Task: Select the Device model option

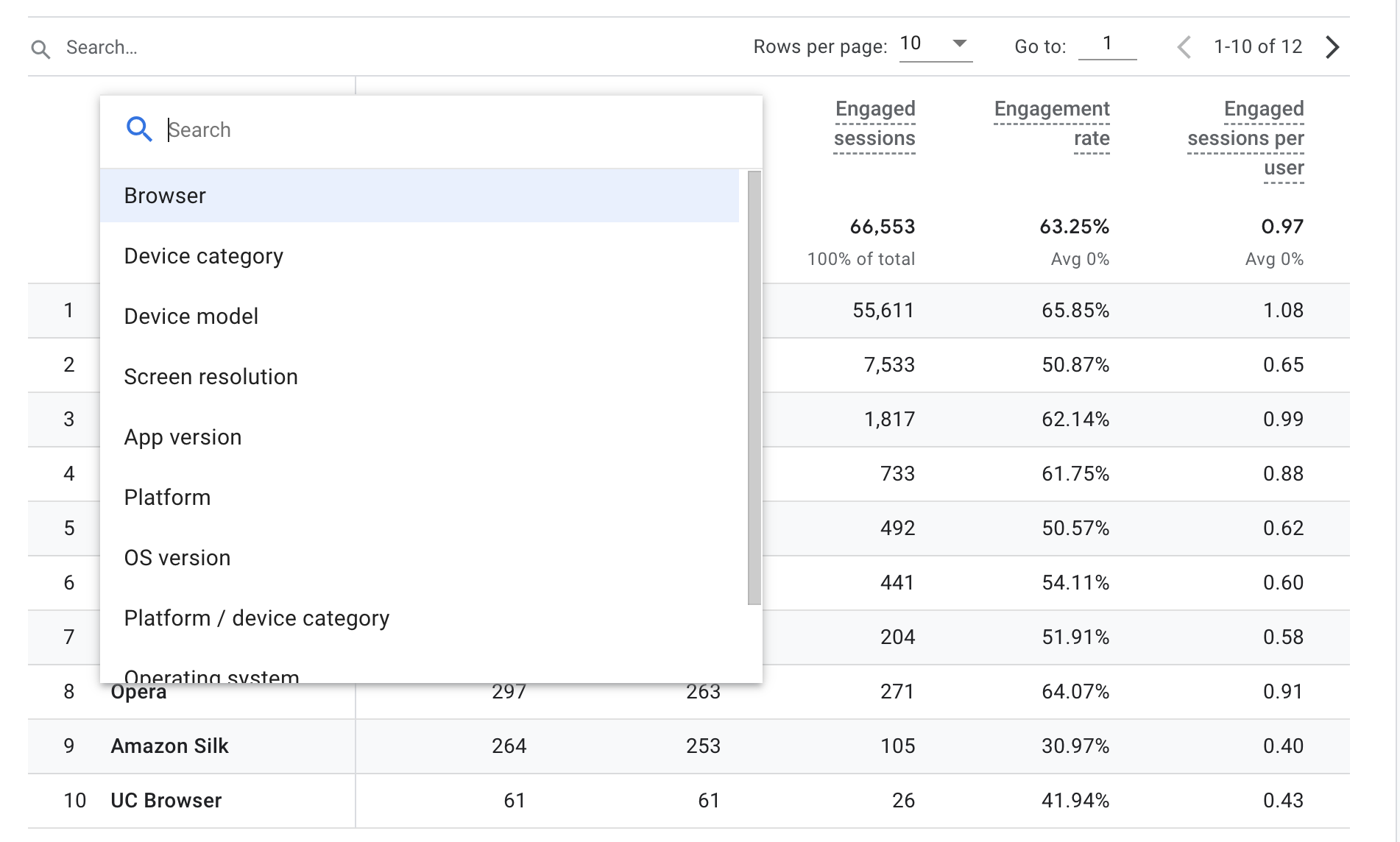Action: click(191, 316)
